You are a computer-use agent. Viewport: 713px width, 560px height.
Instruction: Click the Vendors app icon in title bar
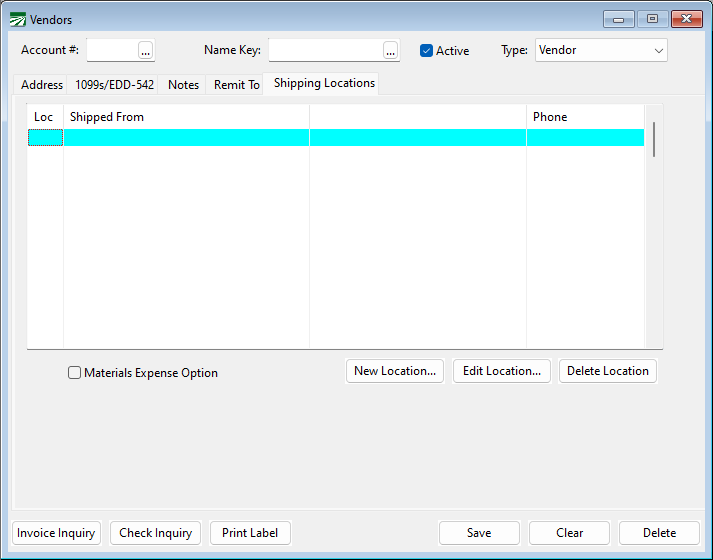[18, 19]
